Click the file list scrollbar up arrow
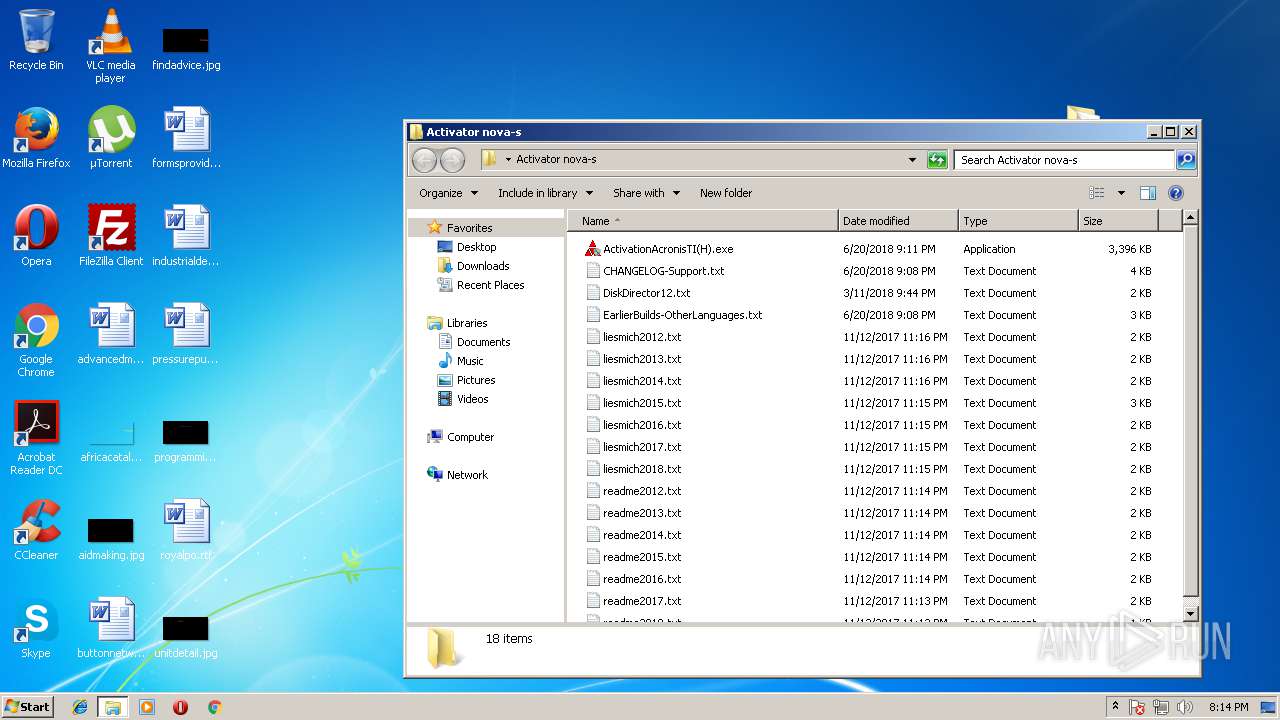The image size is (1280, 720). pyautogui.click(x=1190, y=218)
